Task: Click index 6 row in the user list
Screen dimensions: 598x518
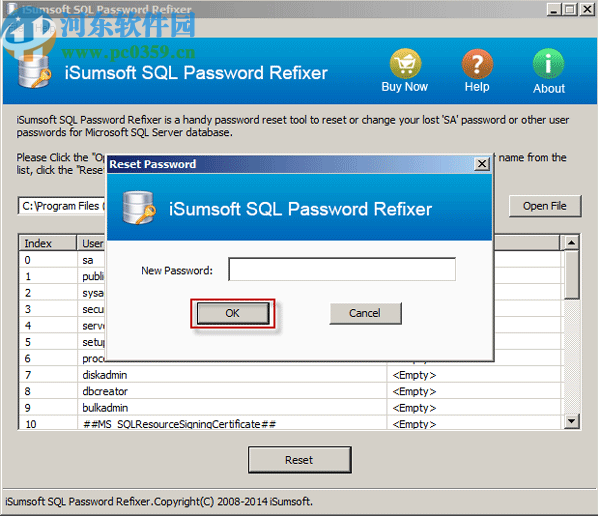Action: (63, 359)
